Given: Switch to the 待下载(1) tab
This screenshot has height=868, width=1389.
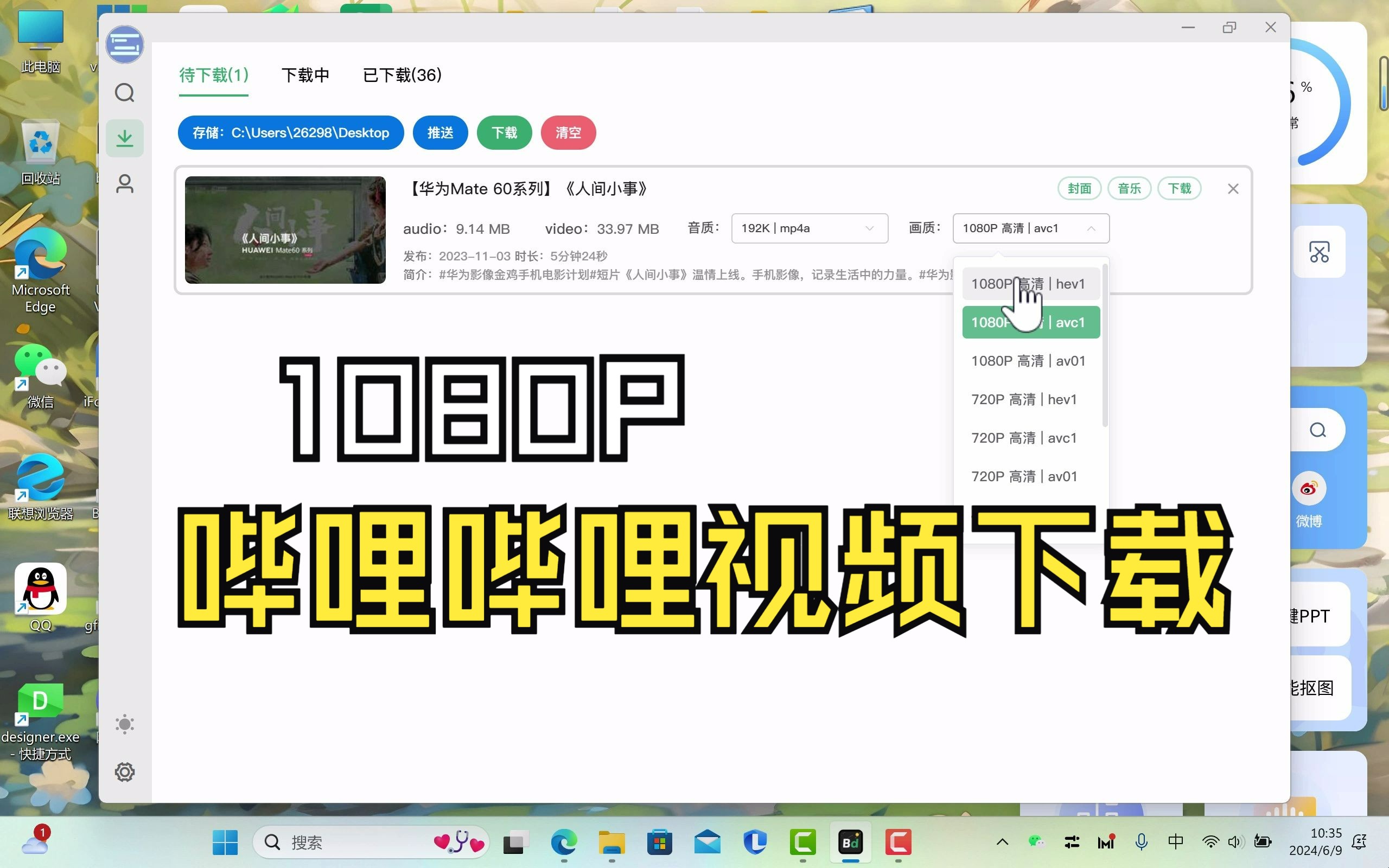Looking at the screenshot, I should click(214, 75).
